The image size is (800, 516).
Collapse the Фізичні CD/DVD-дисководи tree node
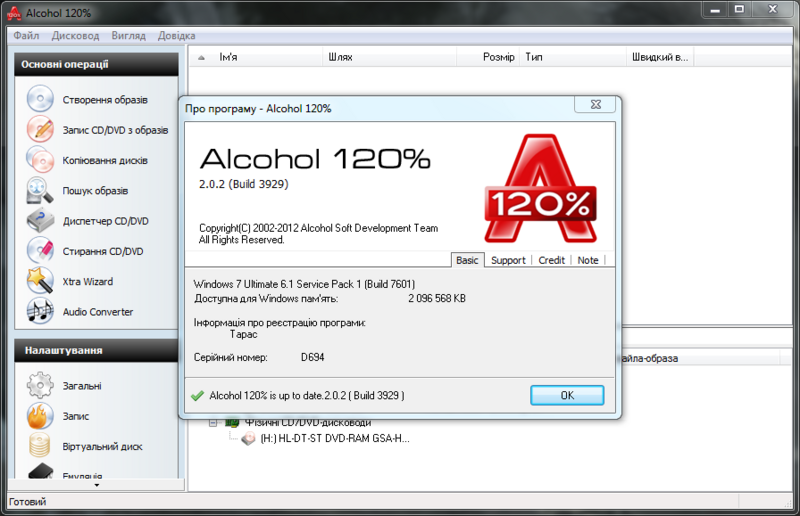click(213, 423)
